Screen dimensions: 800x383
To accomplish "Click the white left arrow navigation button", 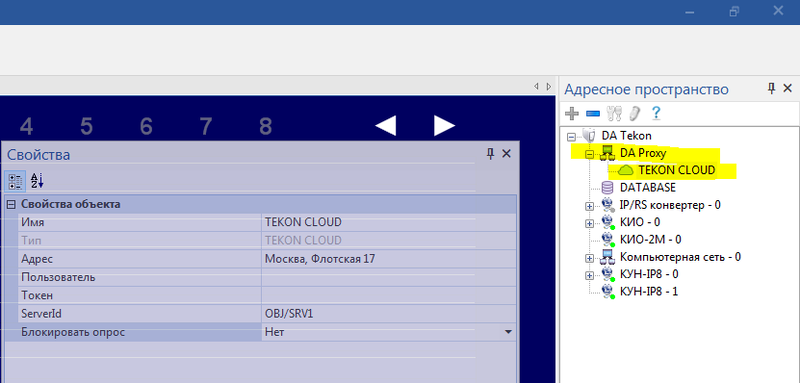I will (x=386, y=125).
